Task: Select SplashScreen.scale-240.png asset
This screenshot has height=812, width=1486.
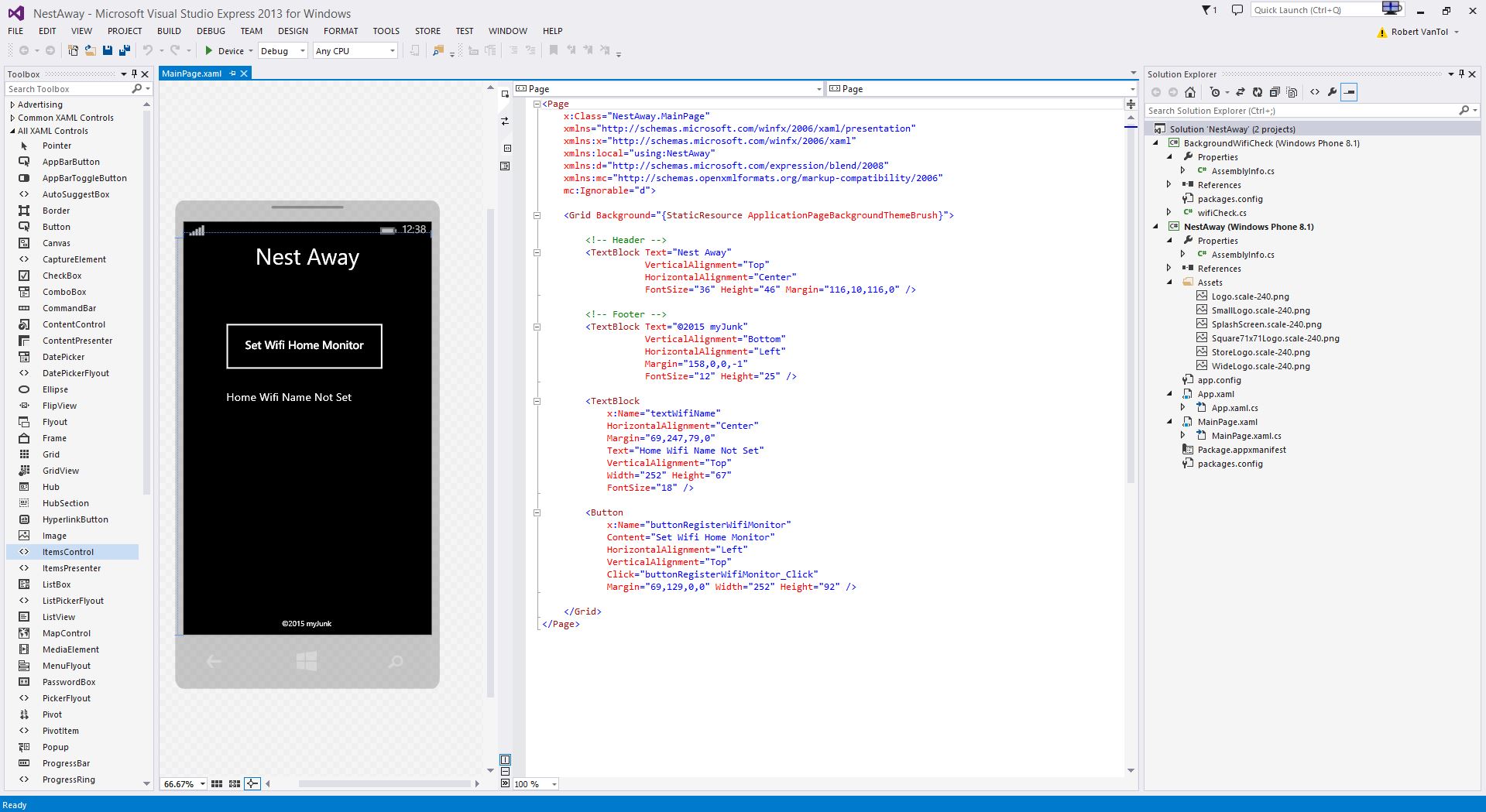Action: (x=1266, y=324)
